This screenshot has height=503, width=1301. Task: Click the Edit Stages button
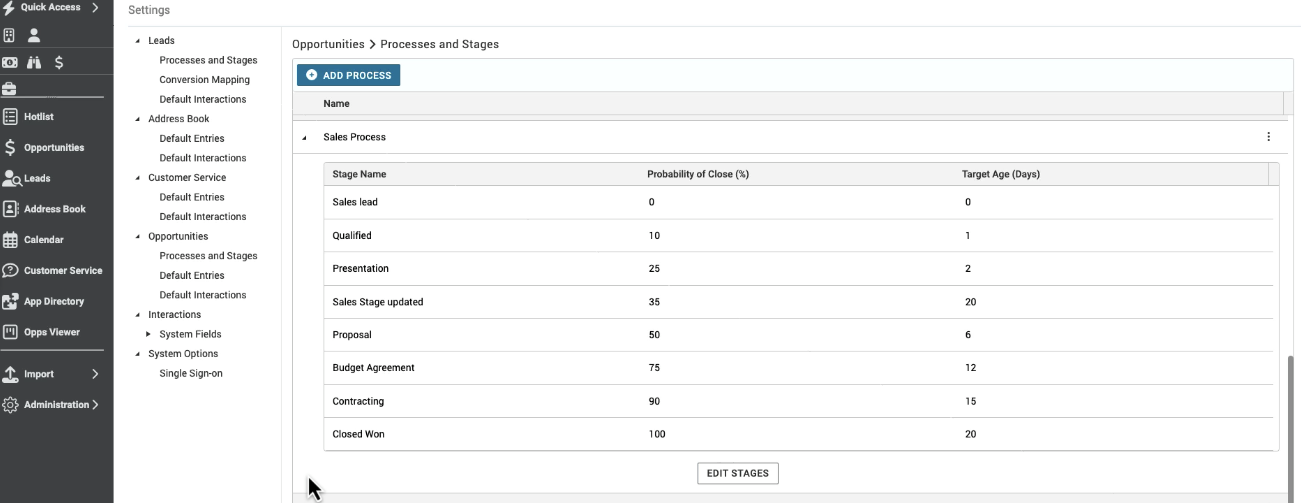point(737,473)
